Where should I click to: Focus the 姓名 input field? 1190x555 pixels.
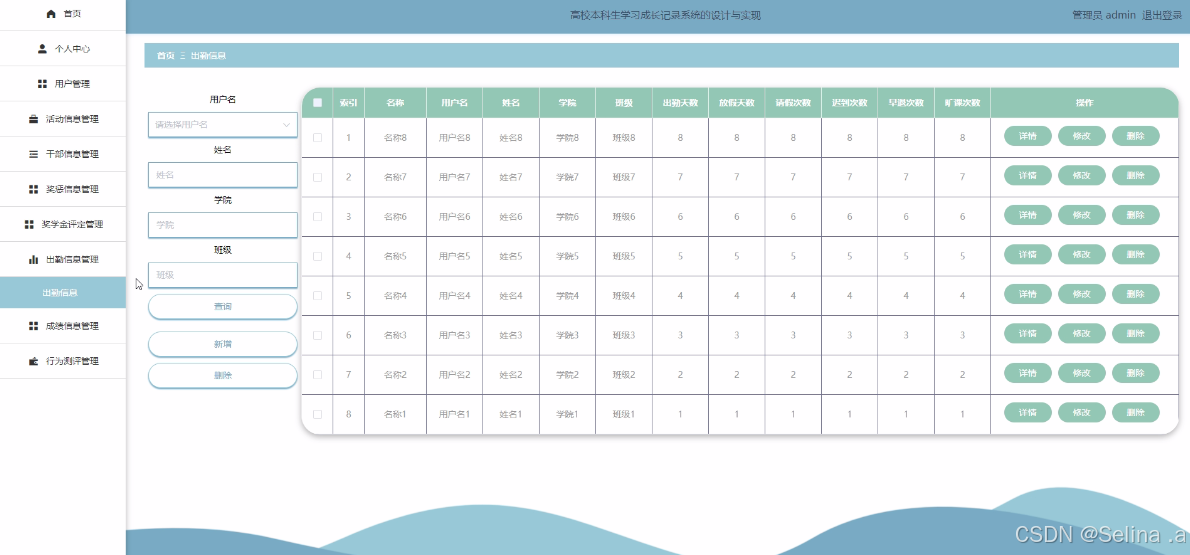pyautogui.click(x=222, y=175)
